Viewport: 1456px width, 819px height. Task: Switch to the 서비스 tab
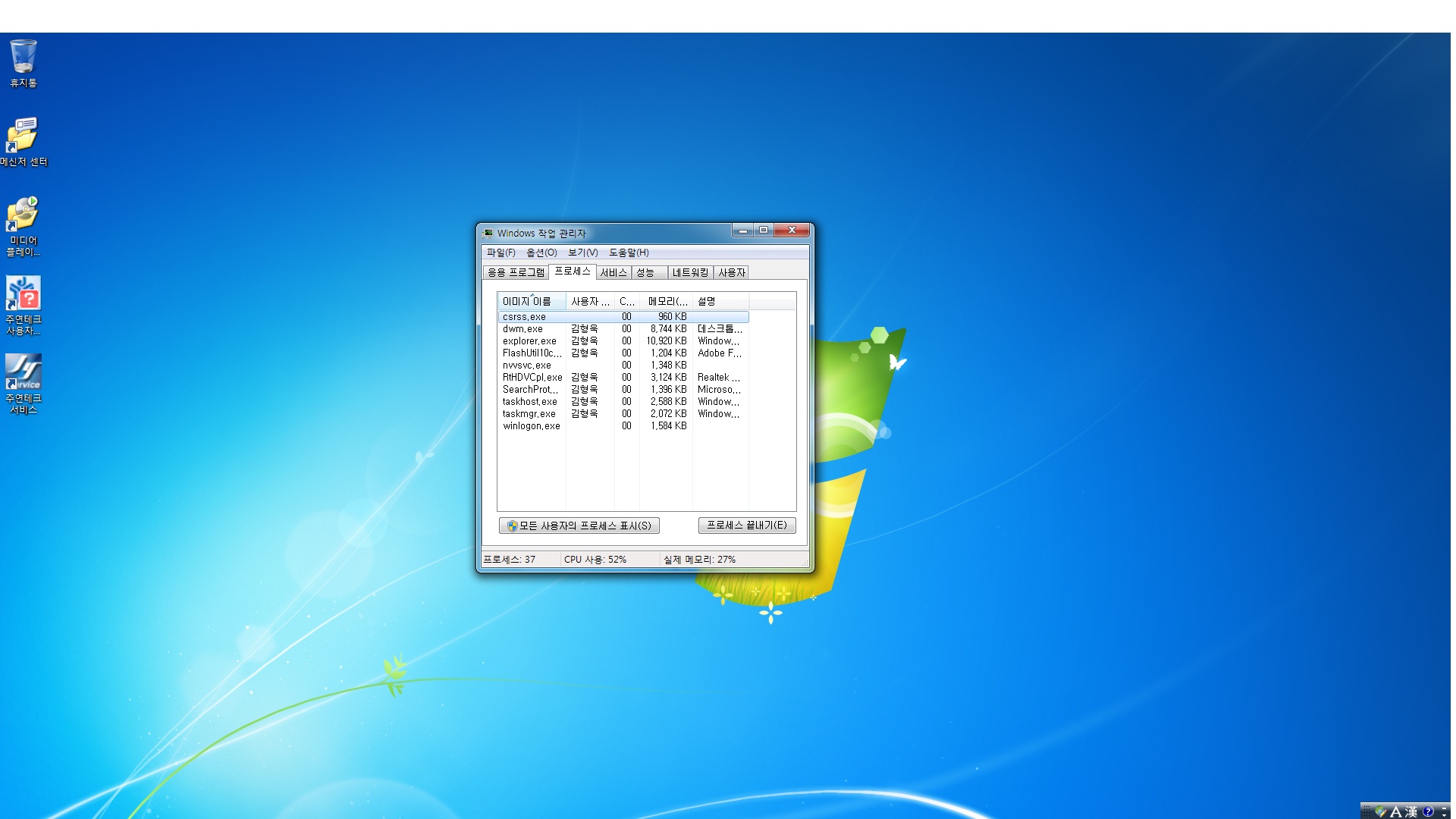point(613,272)
